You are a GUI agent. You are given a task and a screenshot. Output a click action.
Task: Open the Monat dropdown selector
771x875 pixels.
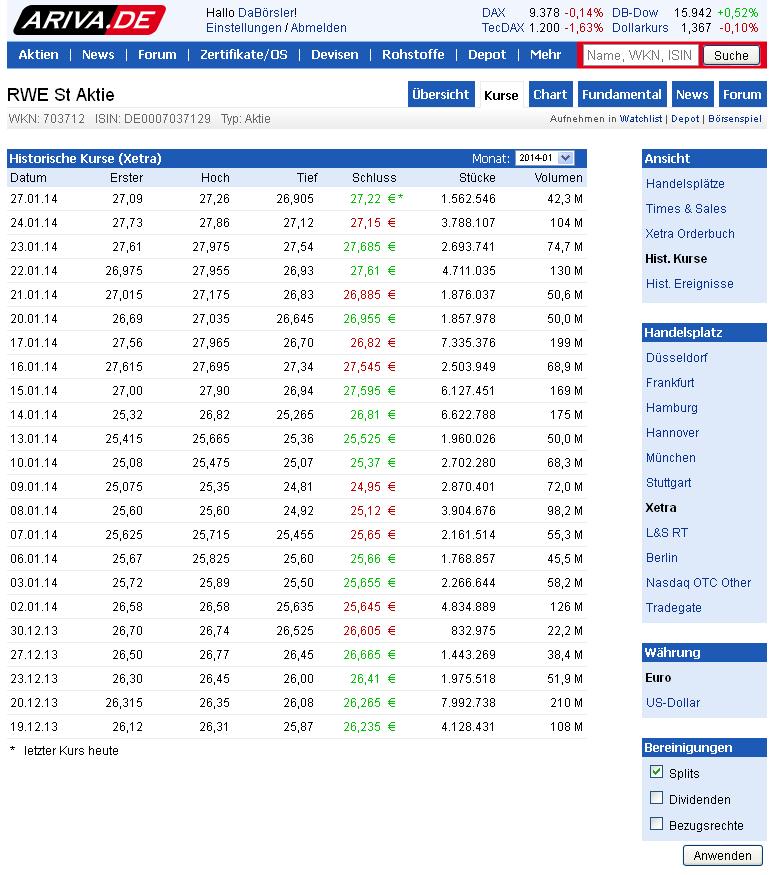click(544, 158)
